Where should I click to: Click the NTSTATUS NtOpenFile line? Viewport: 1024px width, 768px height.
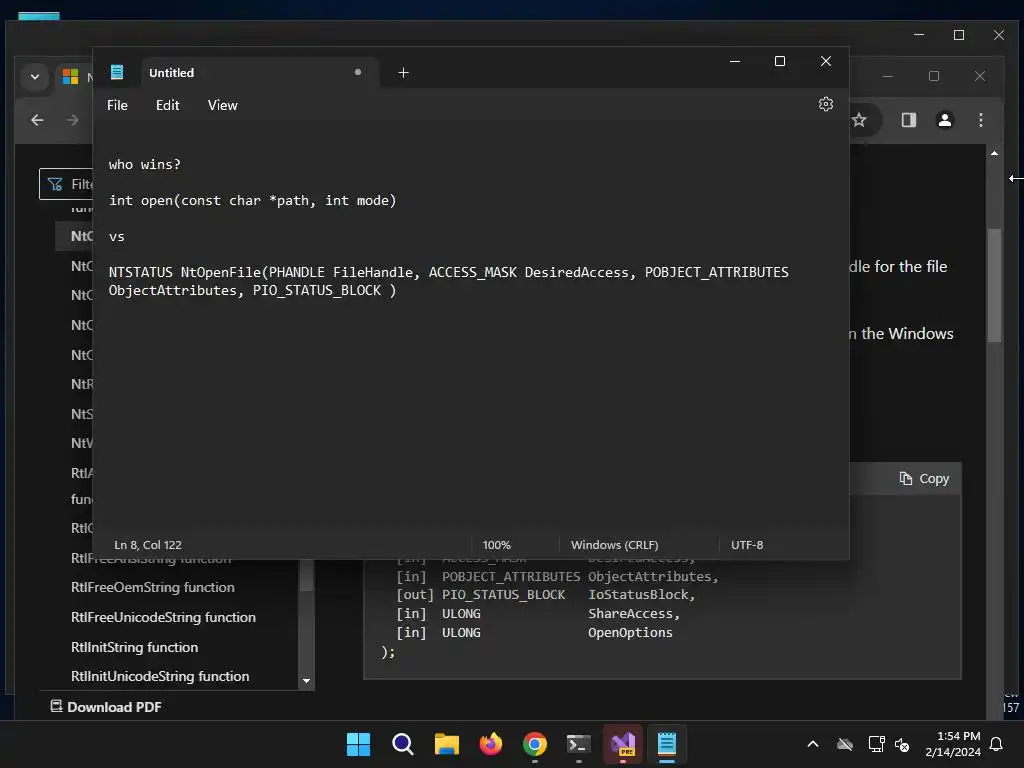click(x=449, y=281)
